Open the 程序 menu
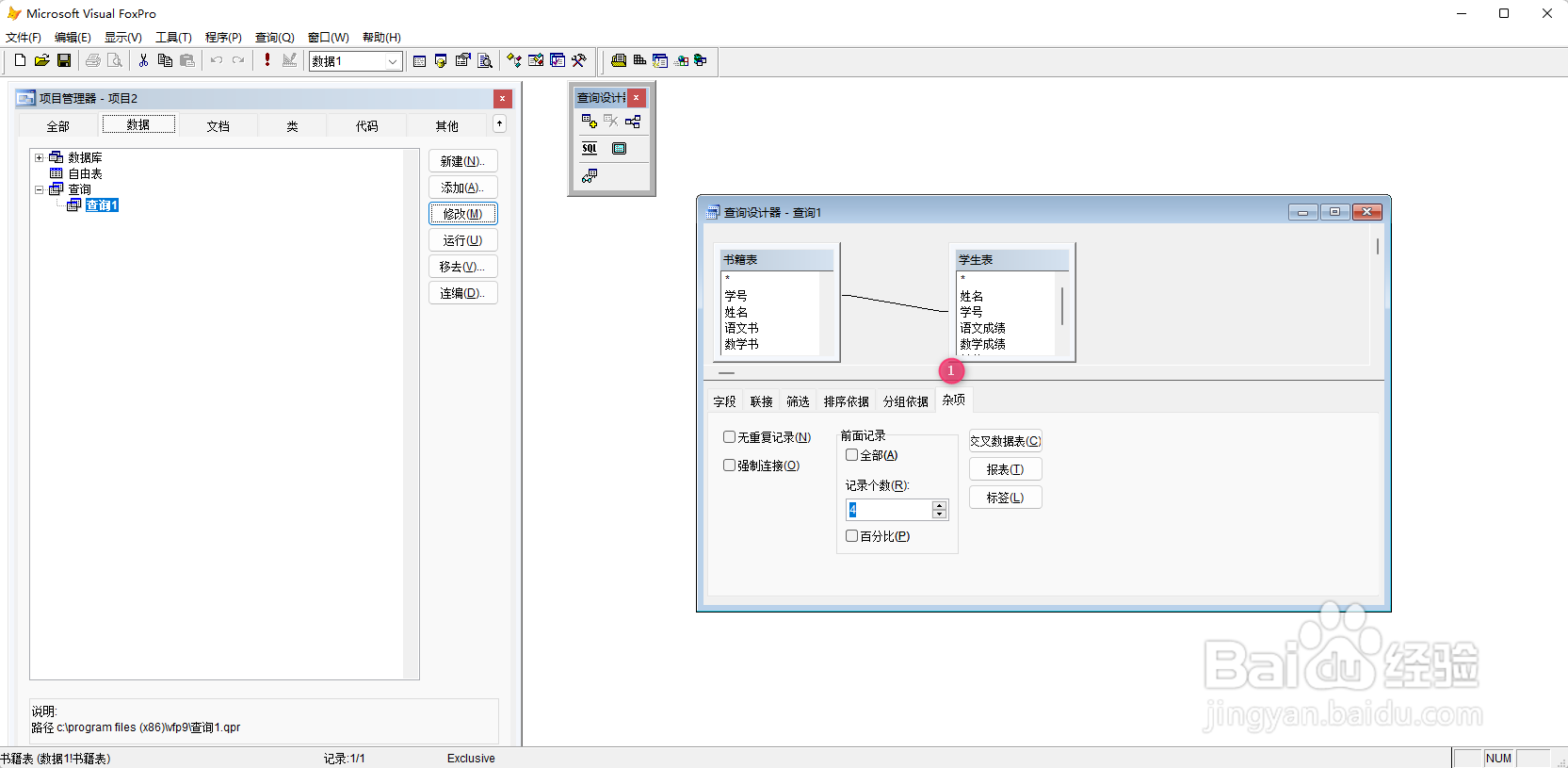Image resolution: width=1568 pixels, height=768 pixels. pos(223,38)
